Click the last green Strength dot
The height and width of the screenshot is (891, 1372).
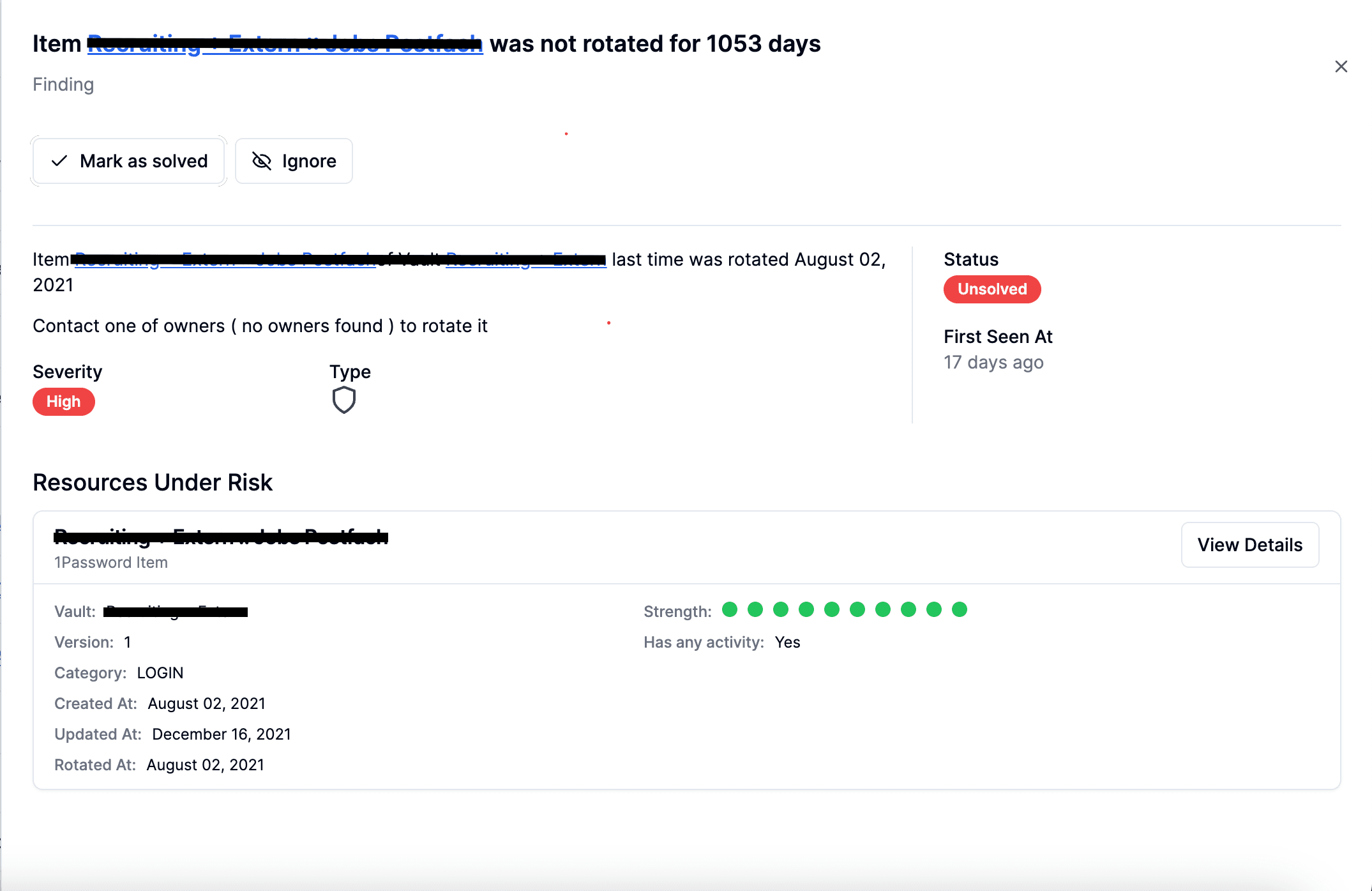(959, 610)
